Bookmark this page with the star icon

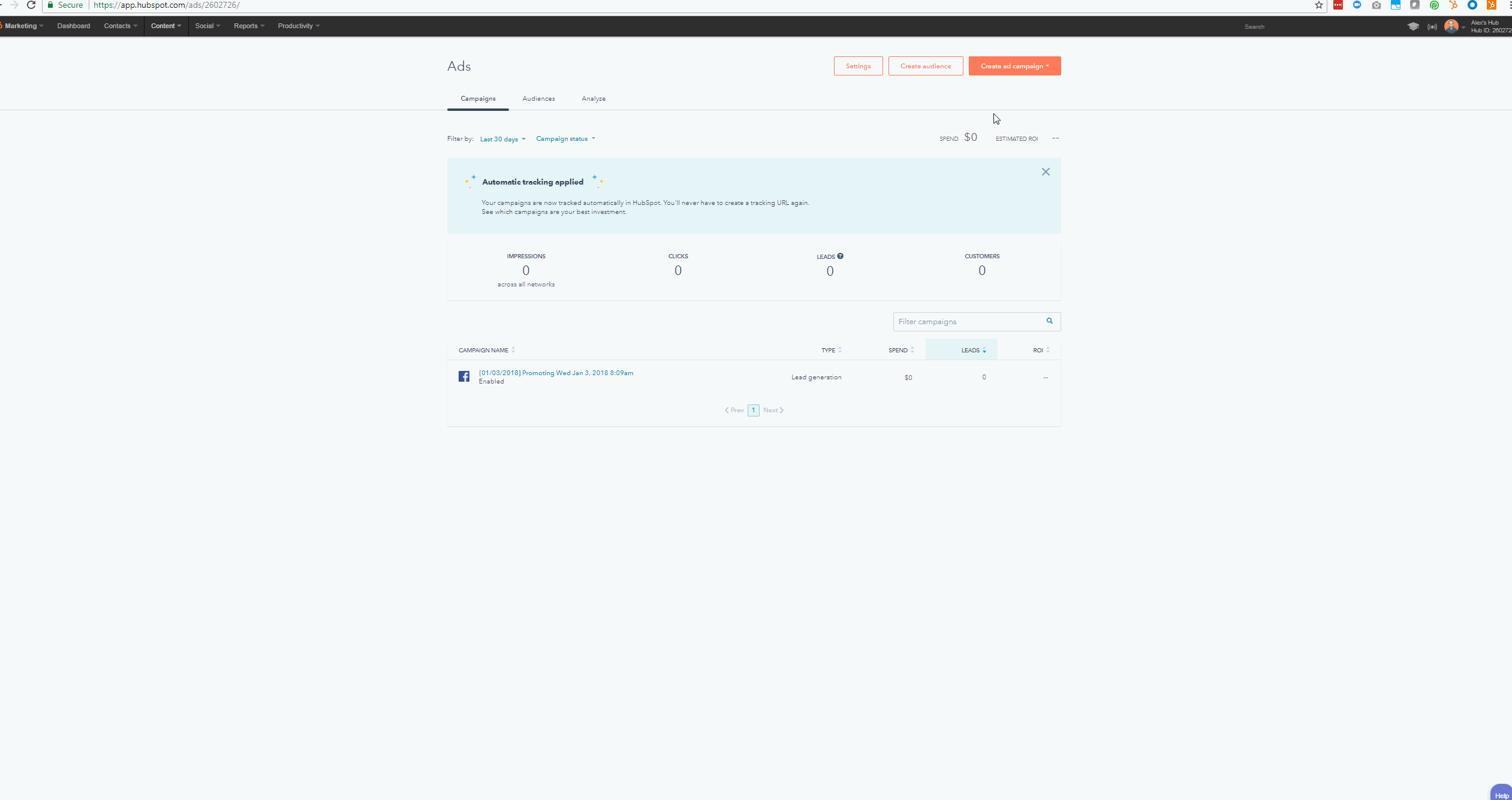tap(1319, 5)
